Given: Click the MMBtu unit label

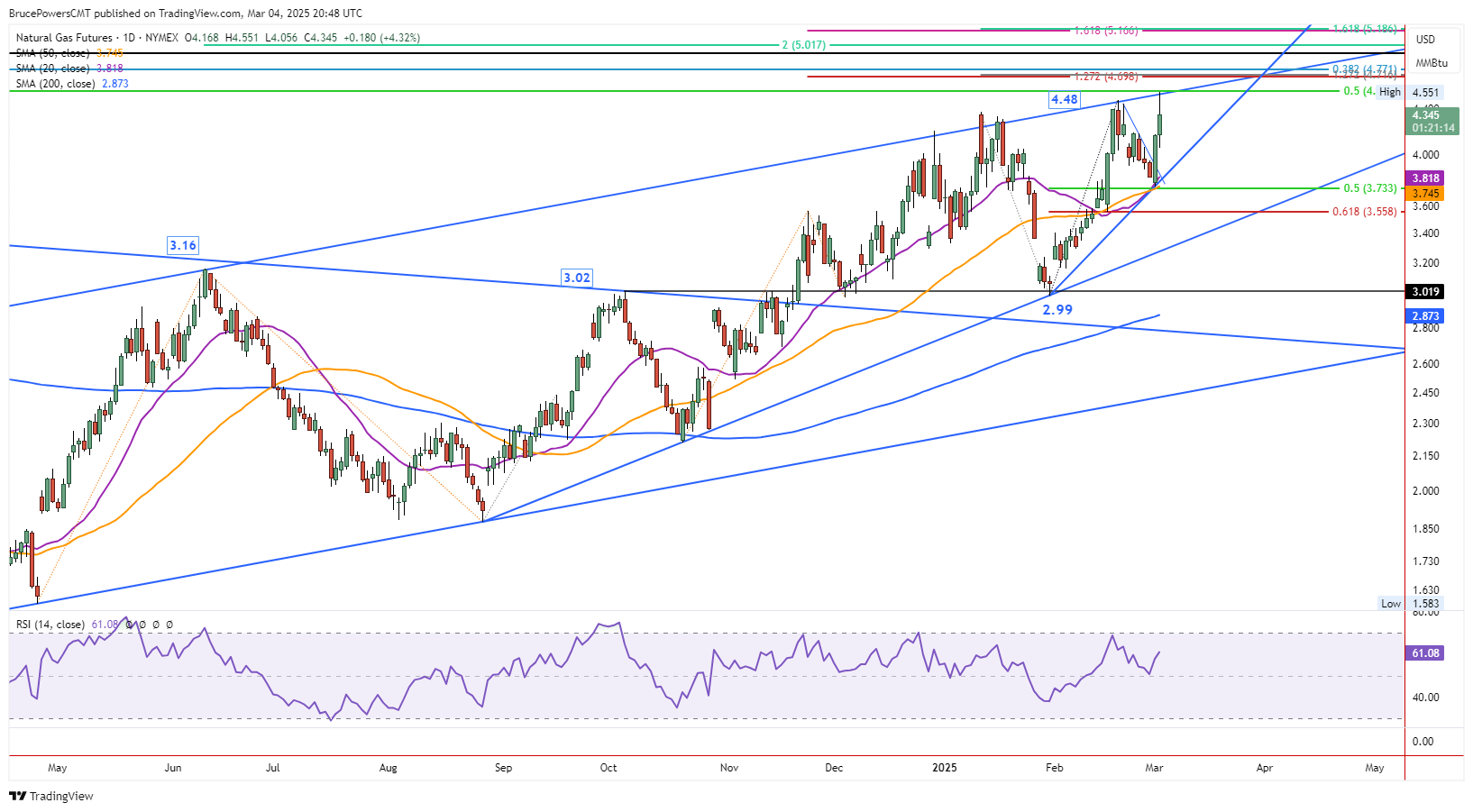Looking at the screenshot, I should [1432, 63].
